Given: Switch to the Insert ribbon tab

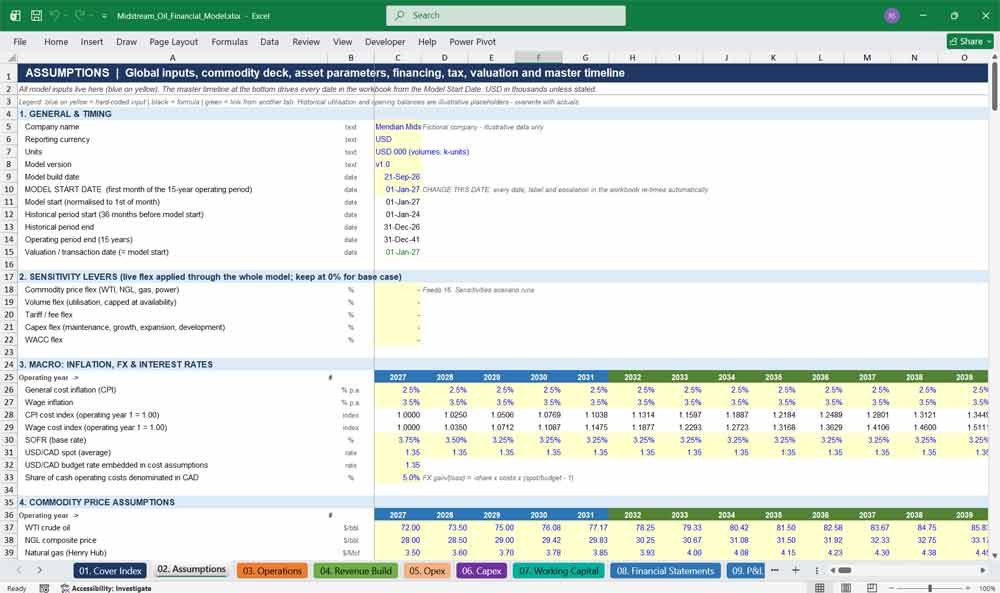Looking at the screenshot, I should pos(92,41).
